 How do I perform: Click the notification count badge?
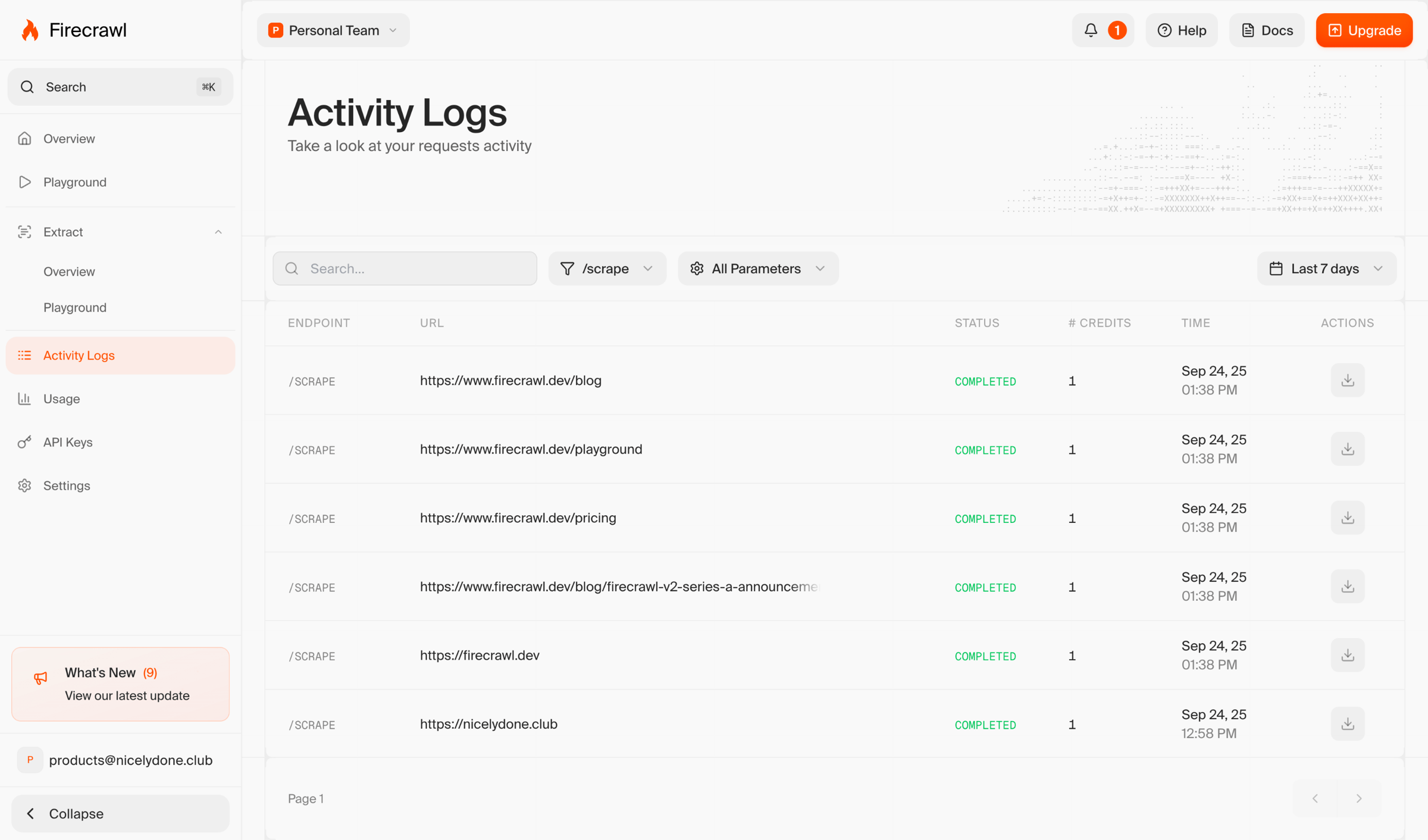pos(1117,30)
